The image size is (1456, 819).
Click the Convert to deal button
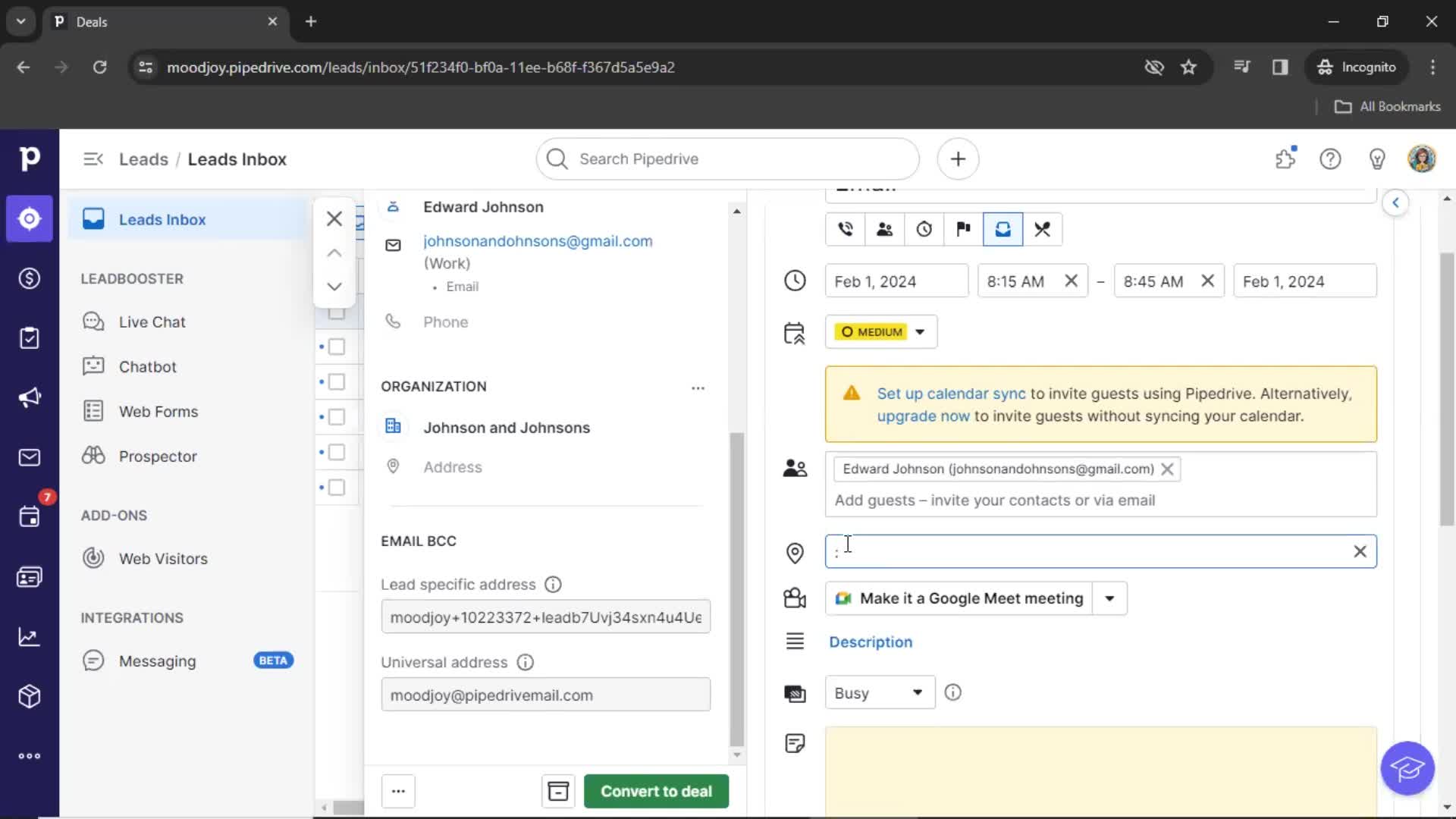point(657,791)
